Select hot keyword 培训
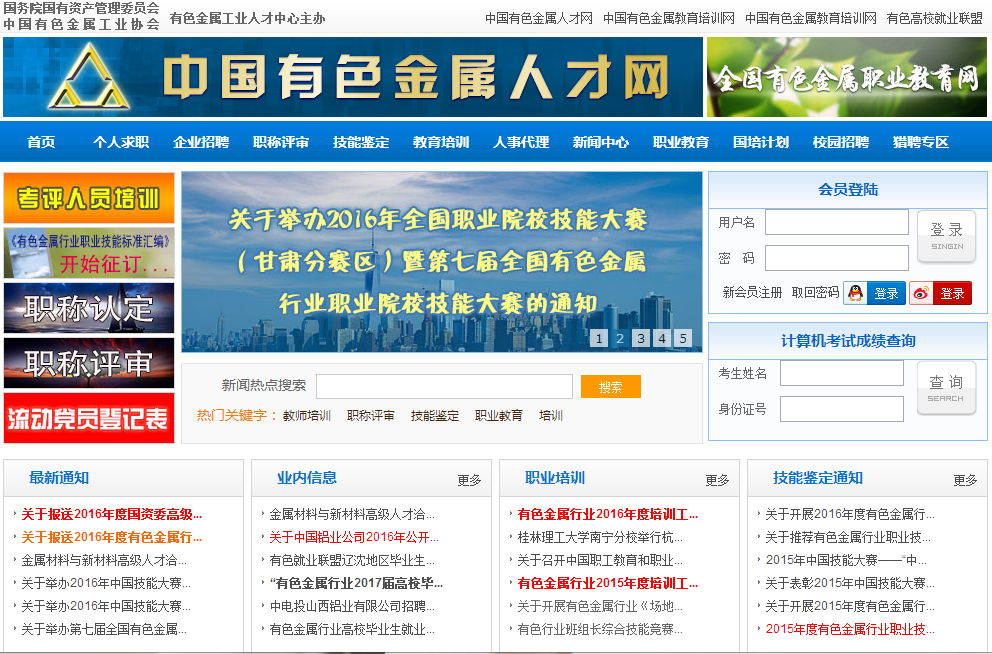992x654 pixels. click(x=551, y=416)
